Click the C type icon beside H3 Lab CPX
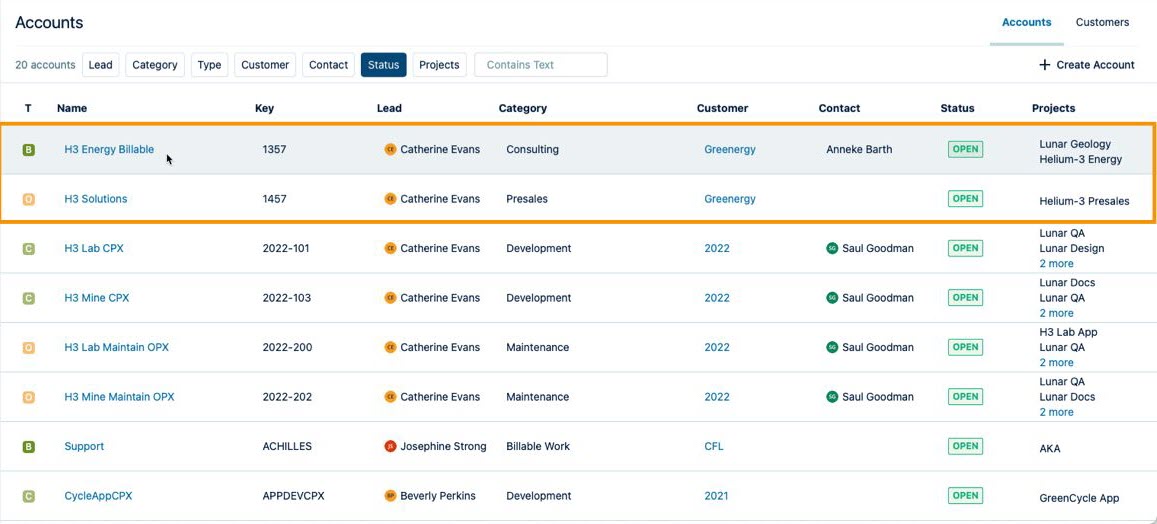Image resolution: width=1157 pixels, height=524 pixels. pos(28,249)
